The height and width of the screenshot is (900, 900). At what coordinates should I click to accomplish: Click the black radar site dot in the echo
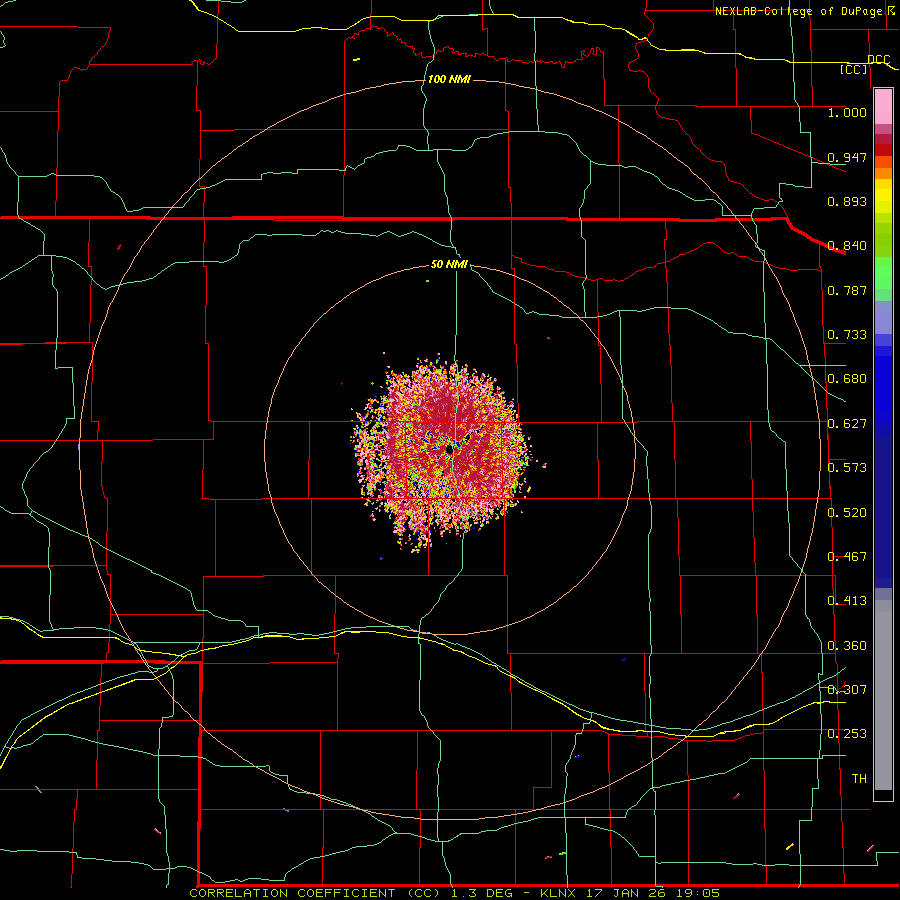pos(450,451)
